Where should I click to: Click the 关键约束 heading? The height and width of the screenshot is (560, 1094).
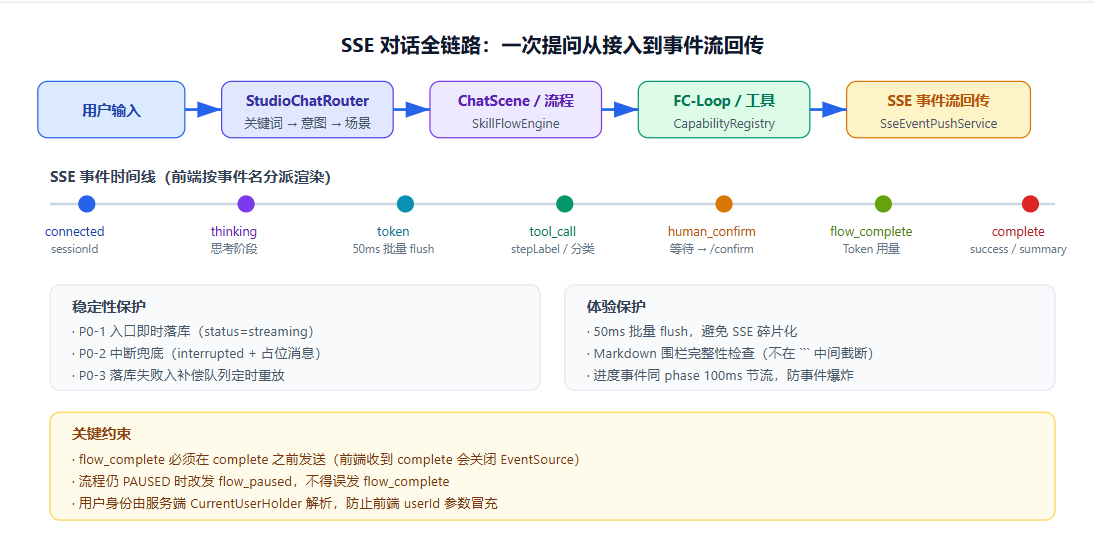click(101, 434)
